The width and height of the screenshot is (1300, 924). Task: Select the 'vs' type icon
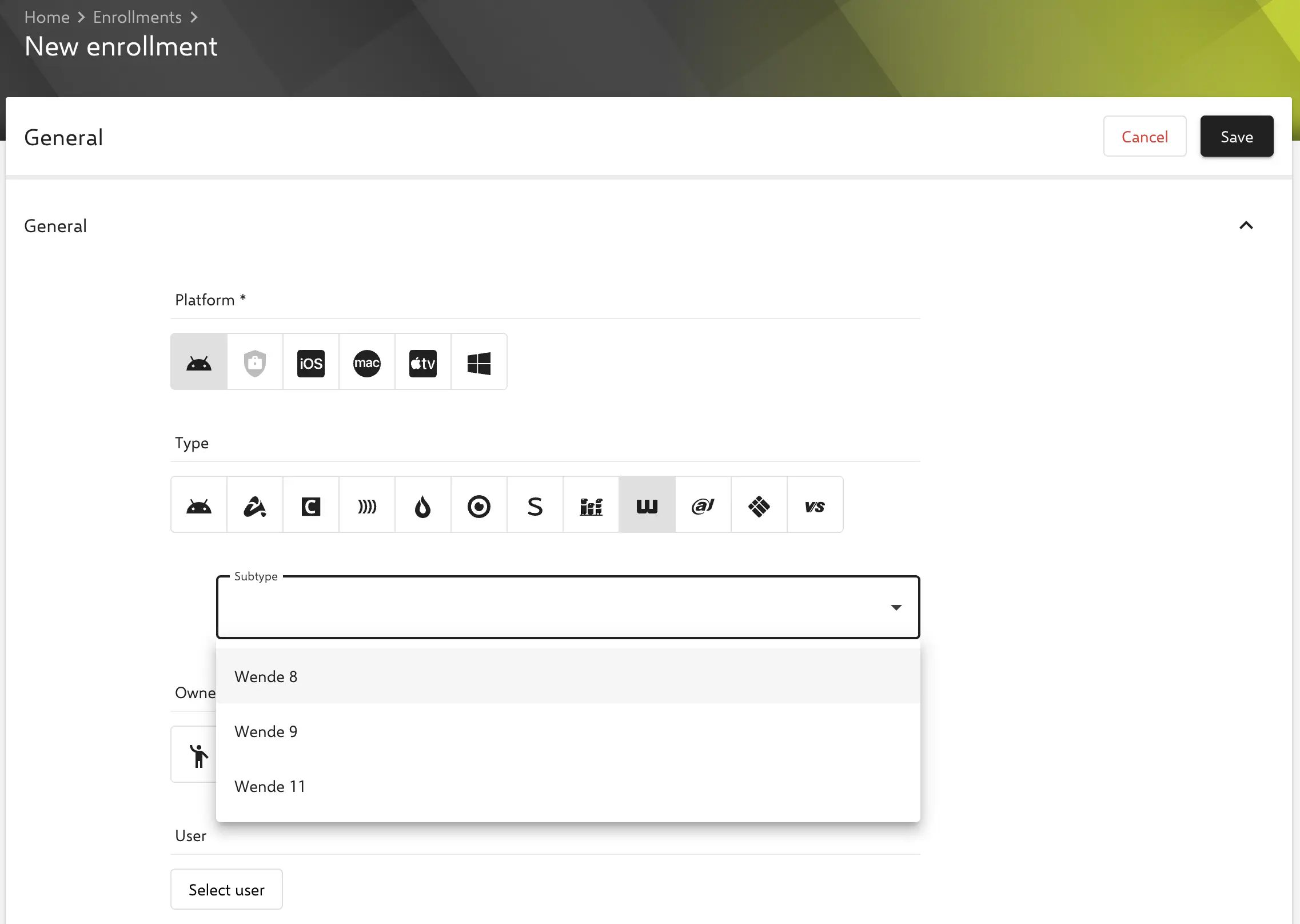[x=815, y=505]
